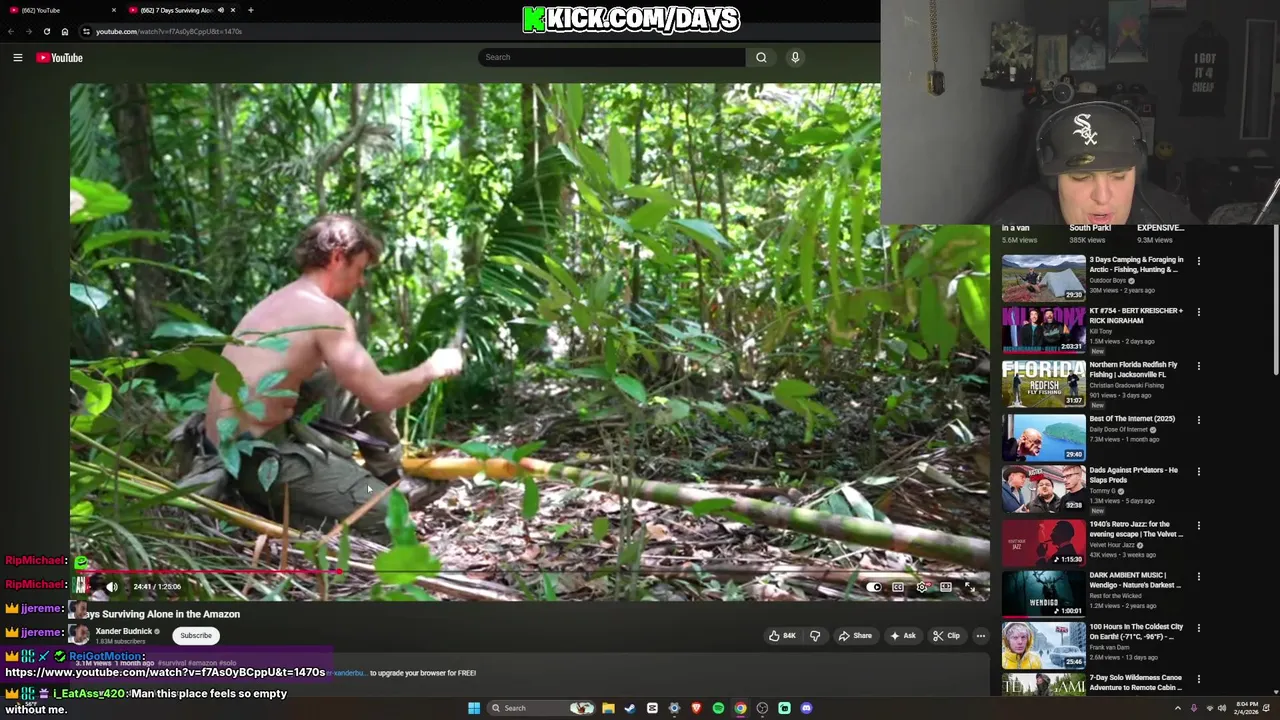This screenshot has width=1280, height=720.
Task: Open the player settings gear
Action: coord(922,587)
